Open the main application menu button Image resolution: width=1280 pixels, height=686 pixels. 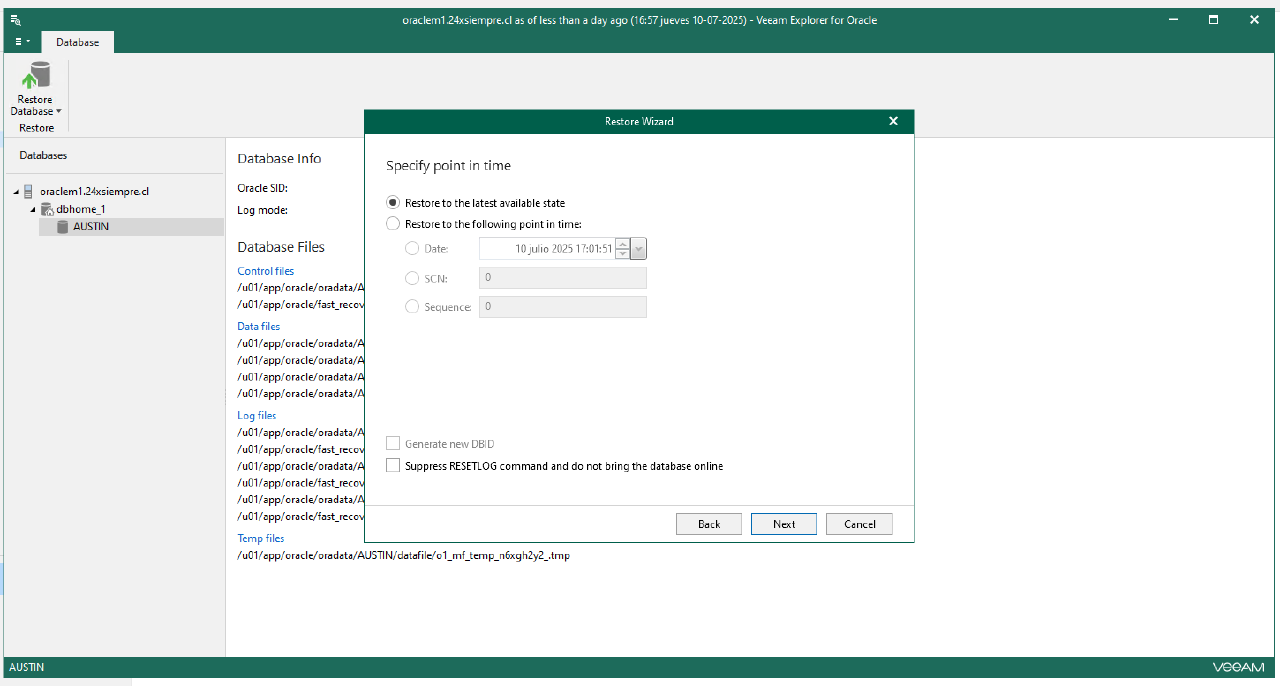[x=21, y=42]
